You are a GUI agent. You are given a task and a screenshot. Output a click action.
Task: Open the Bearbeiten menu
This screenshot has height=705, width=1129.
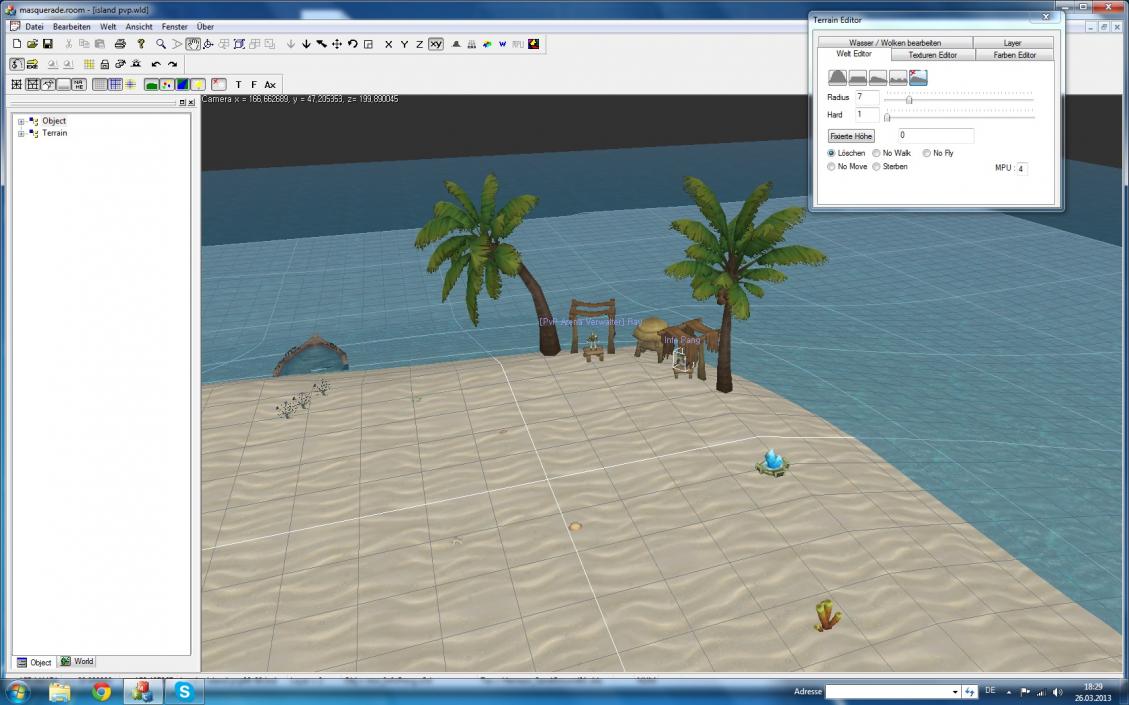(x=72, y=26)
